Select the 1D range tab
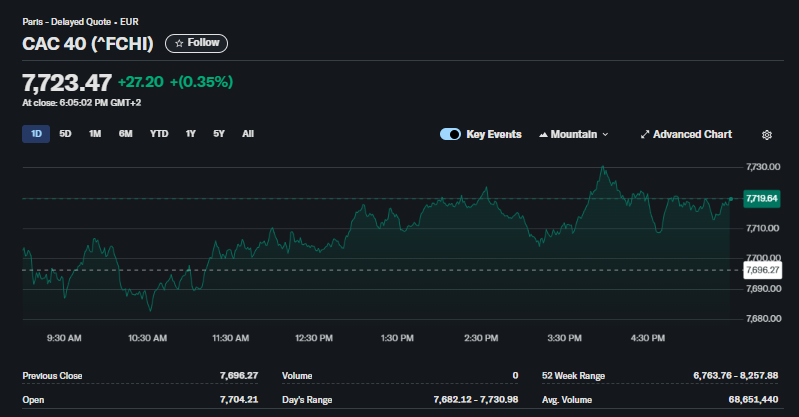This screenshot has width=799, height=417. point(36,134)
